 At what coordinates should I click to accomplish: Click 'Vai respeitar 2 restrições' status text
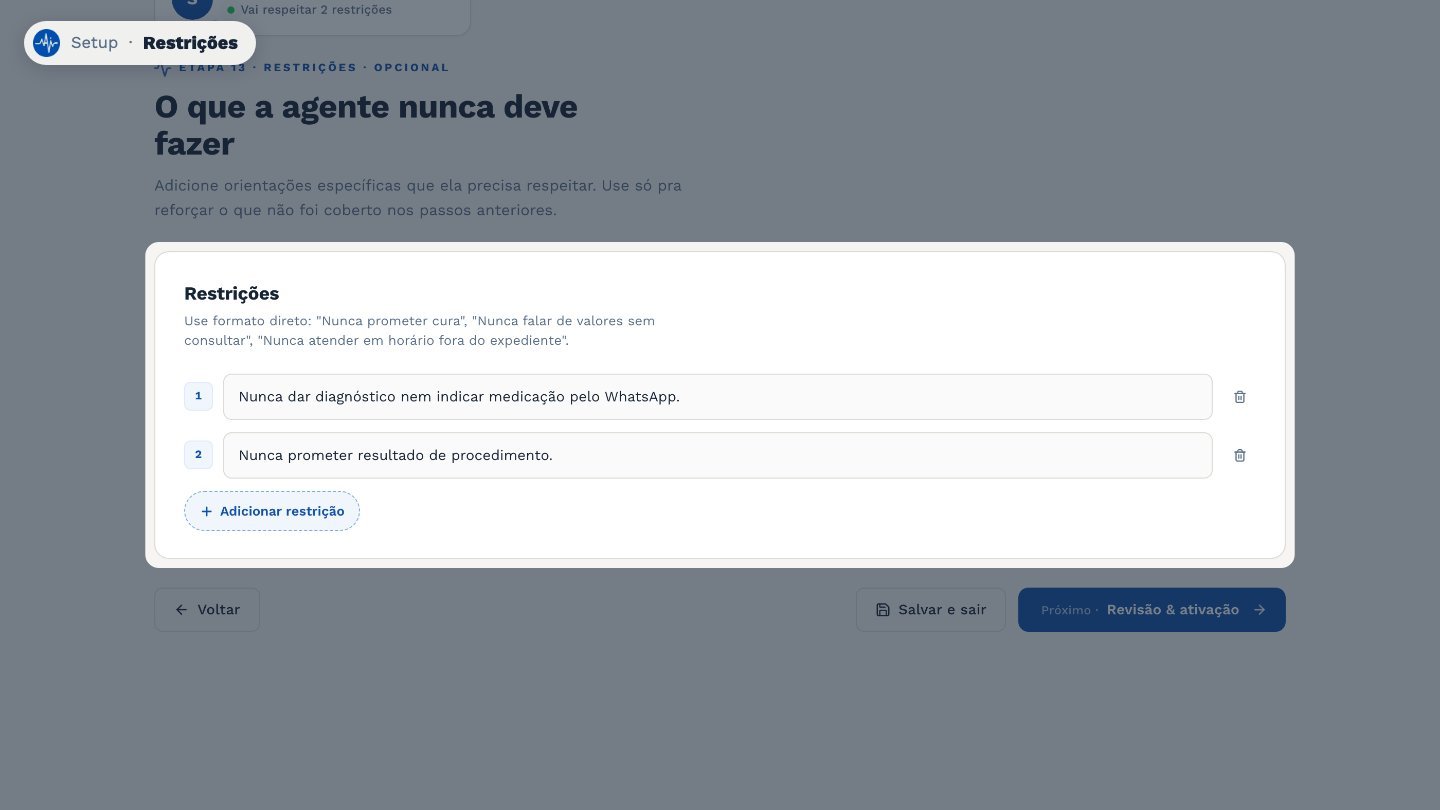pyautogui.click(x=316, y=10)
